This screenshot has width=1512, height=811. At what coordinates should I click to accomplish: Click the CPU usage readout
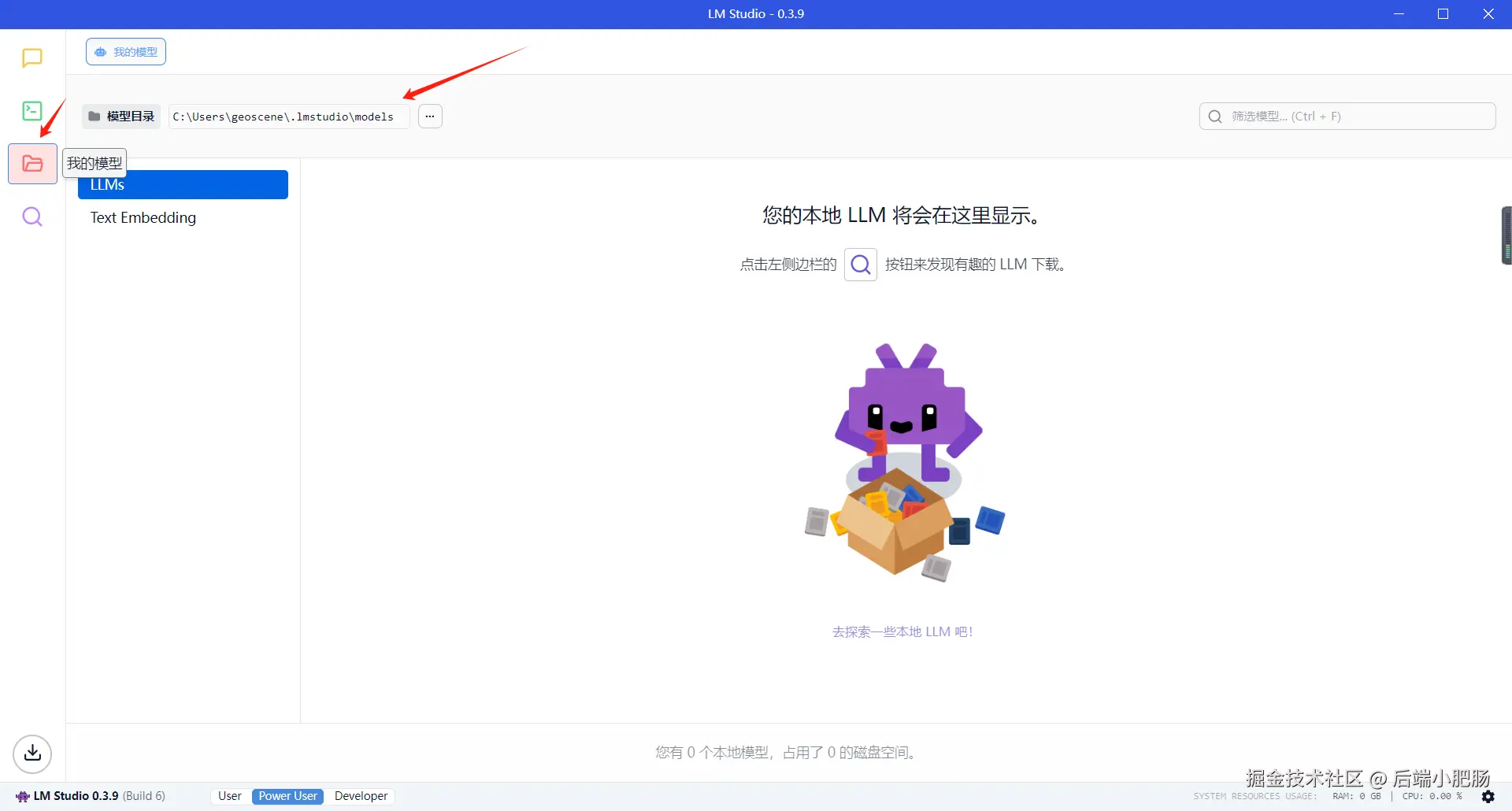[x=1432, y=796]
